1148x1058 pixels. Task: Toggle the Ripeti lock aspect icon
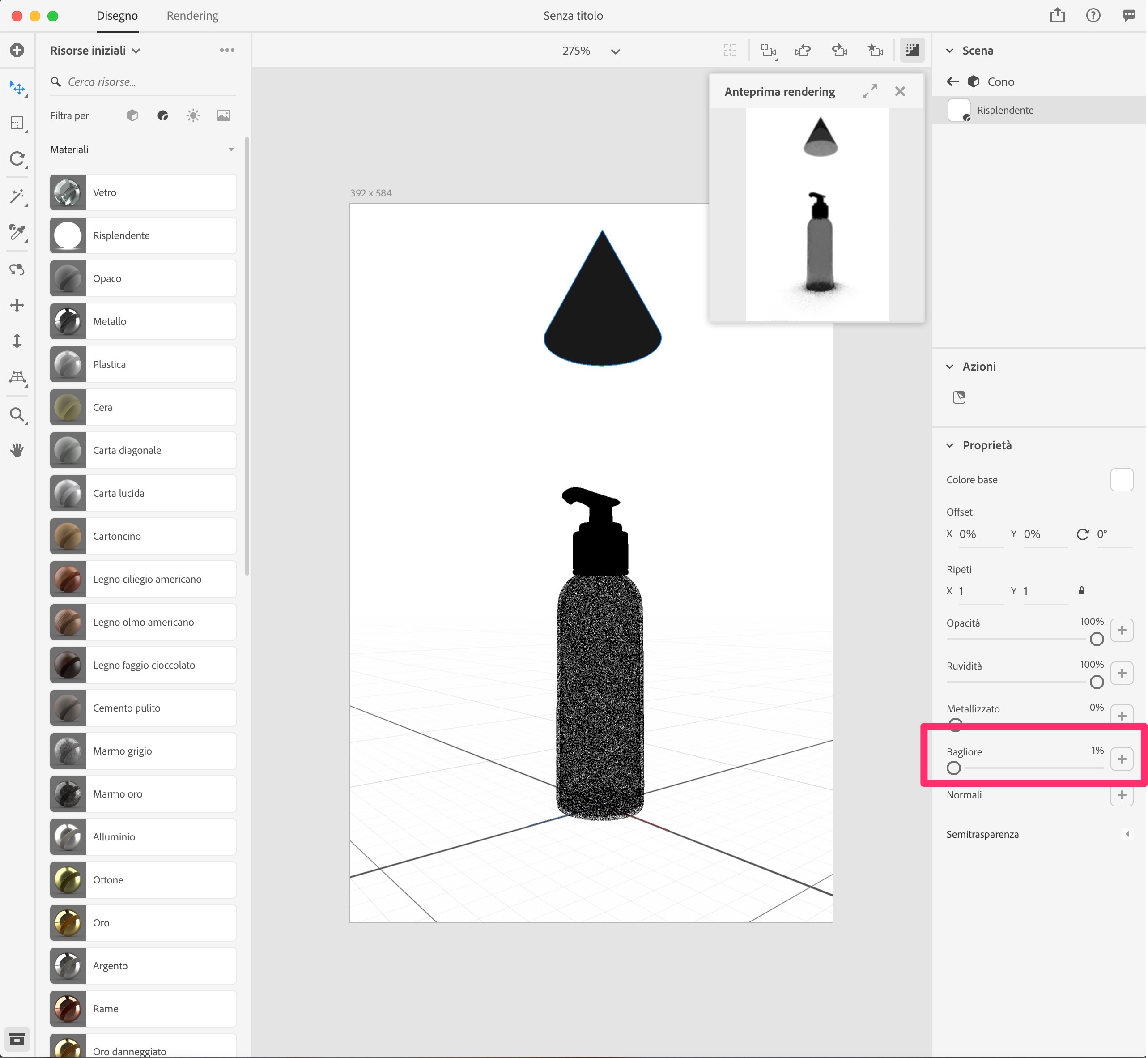1082,591
